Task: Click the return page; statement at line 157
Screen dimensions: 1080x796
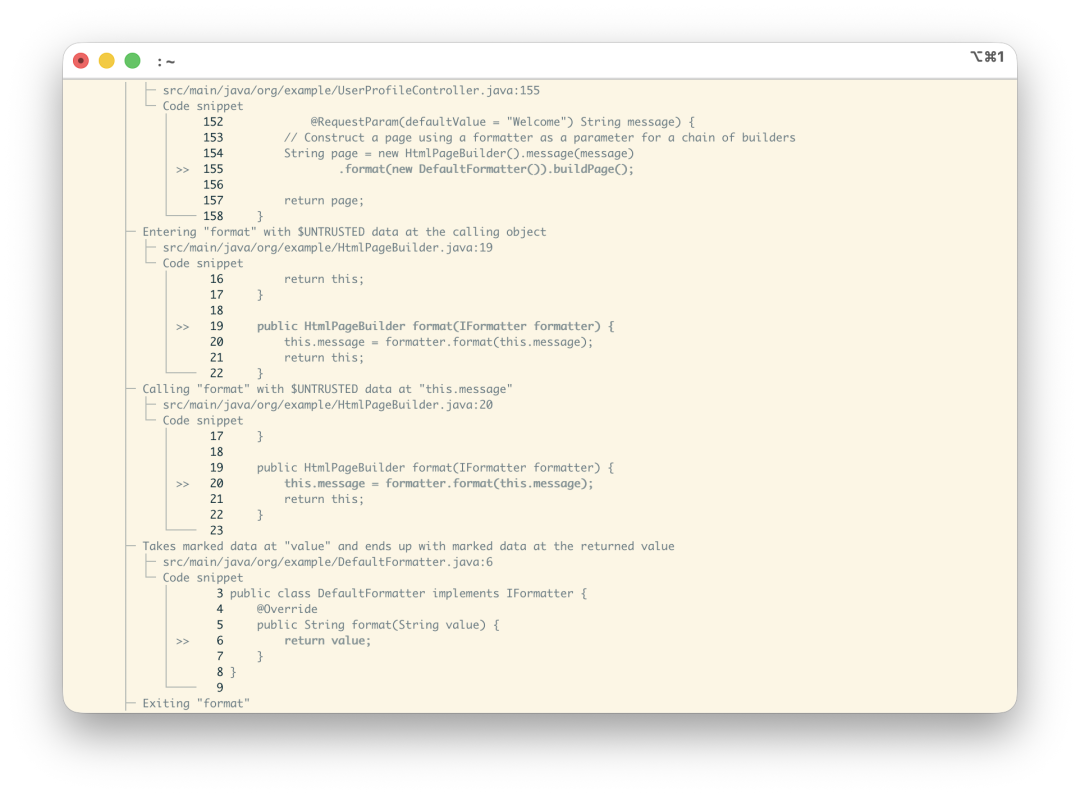Action: [x=324, y=200]
